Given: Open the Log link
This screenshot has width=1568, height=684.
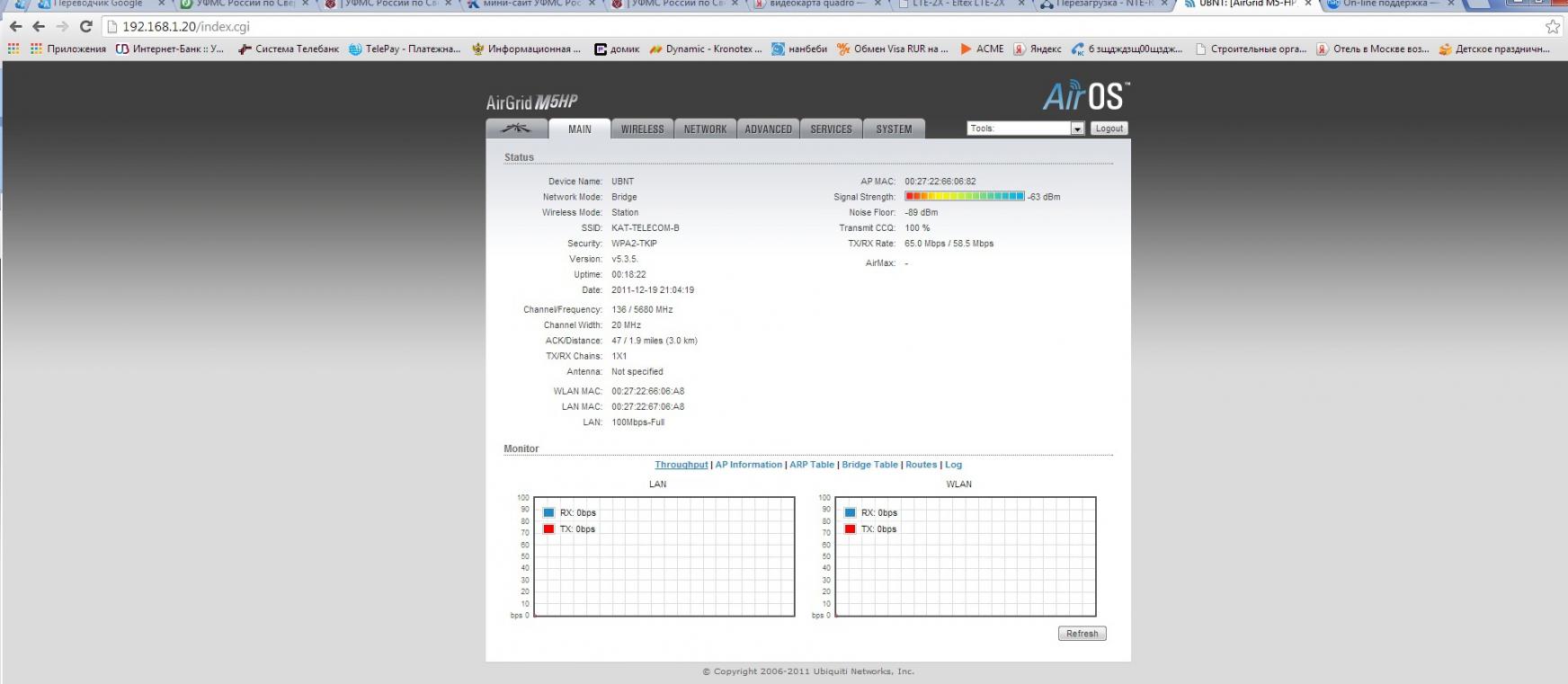Looking at the screenshot, I should tap(953, 465).
